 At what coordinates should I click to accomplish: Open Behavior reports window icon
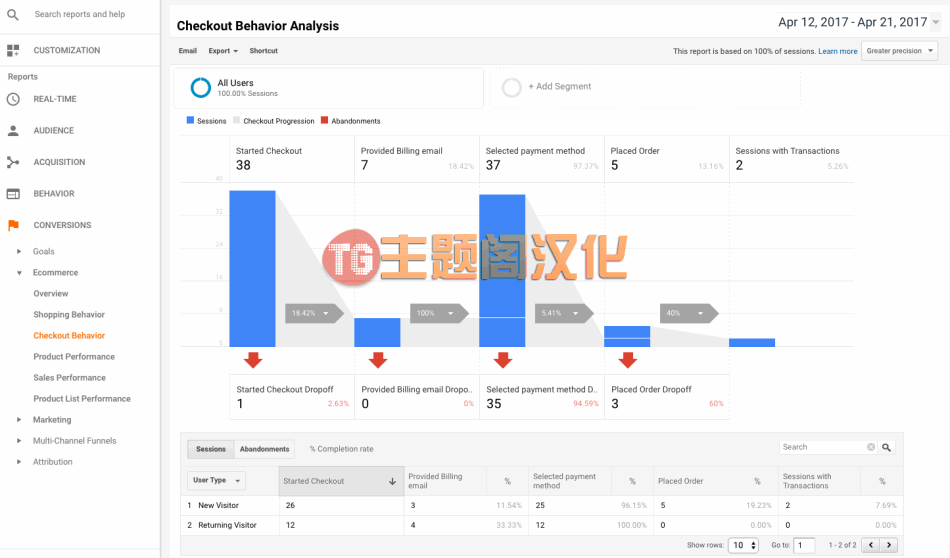tap(13, 194)
